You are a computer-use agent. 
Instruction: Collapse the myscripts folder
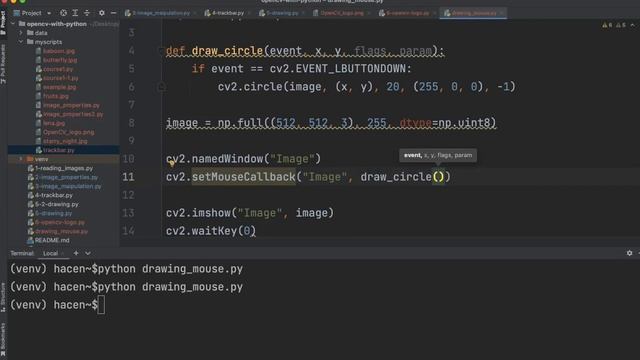point(21,42)
